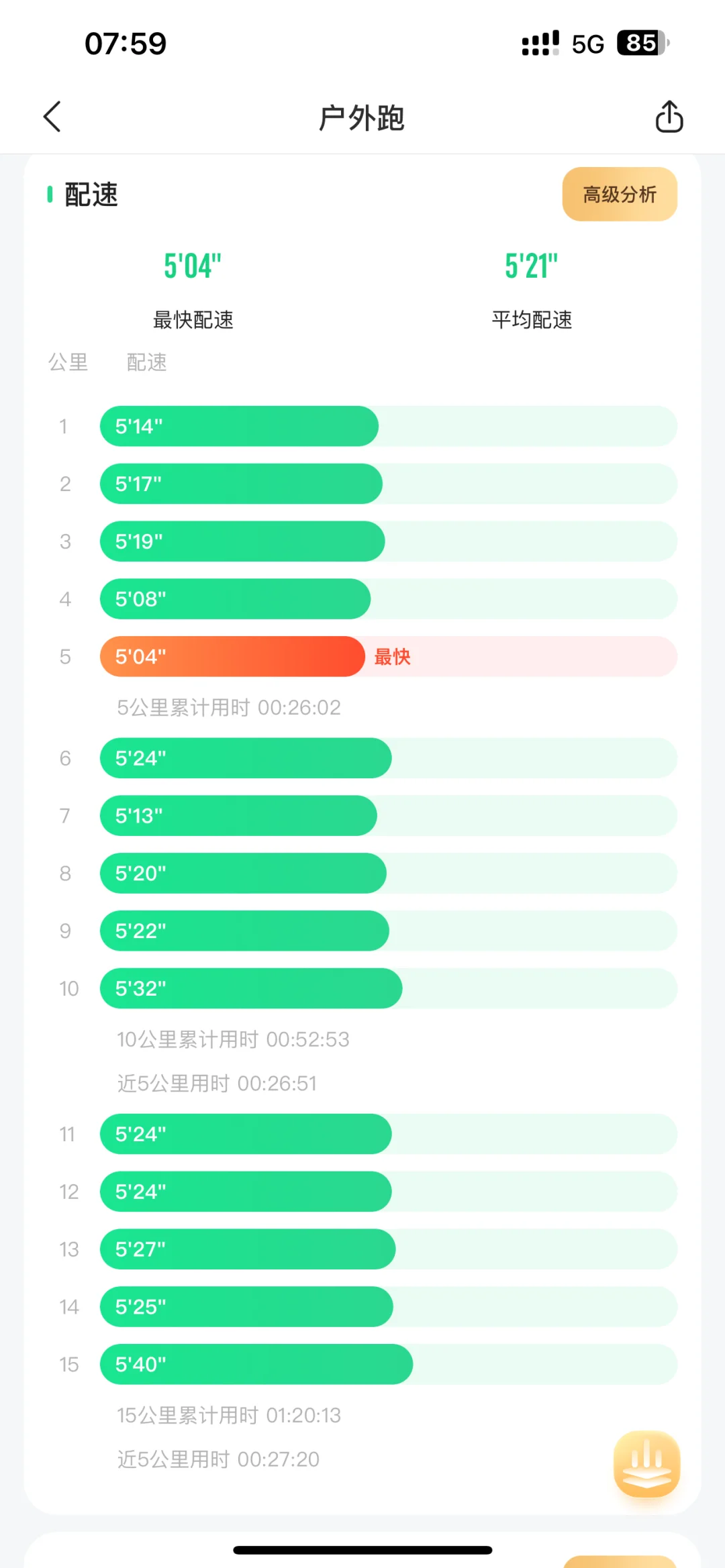This screenshot has height=1568, width=725.
Task: Tap 10公里累计用时 00:52:53 summary
Action: (233, 1039)
